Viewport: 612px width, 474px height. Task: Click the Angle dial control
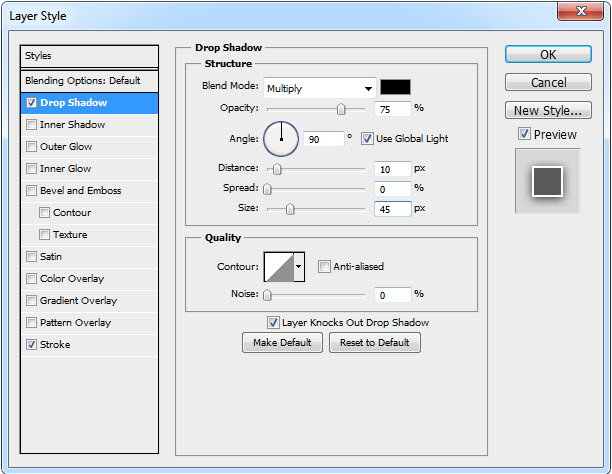pos(281,139)
